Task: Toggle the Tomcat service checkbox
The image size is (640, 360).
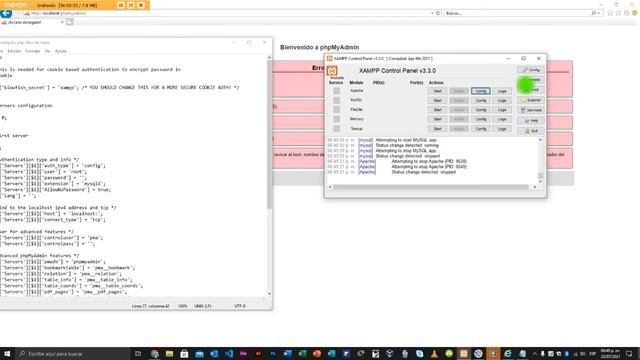Action: point(336,129)
